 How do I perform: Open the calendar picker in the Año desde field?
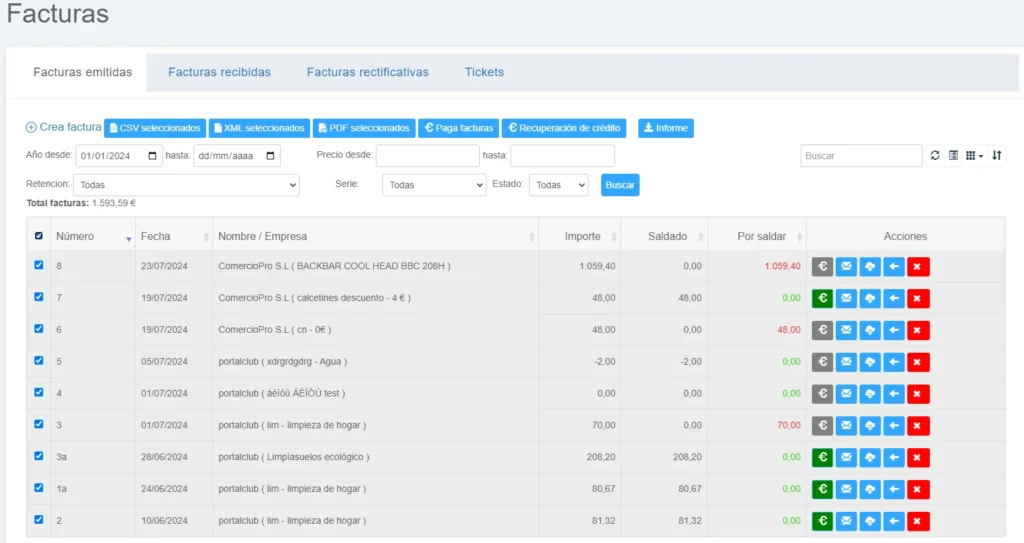coord(152,156)
